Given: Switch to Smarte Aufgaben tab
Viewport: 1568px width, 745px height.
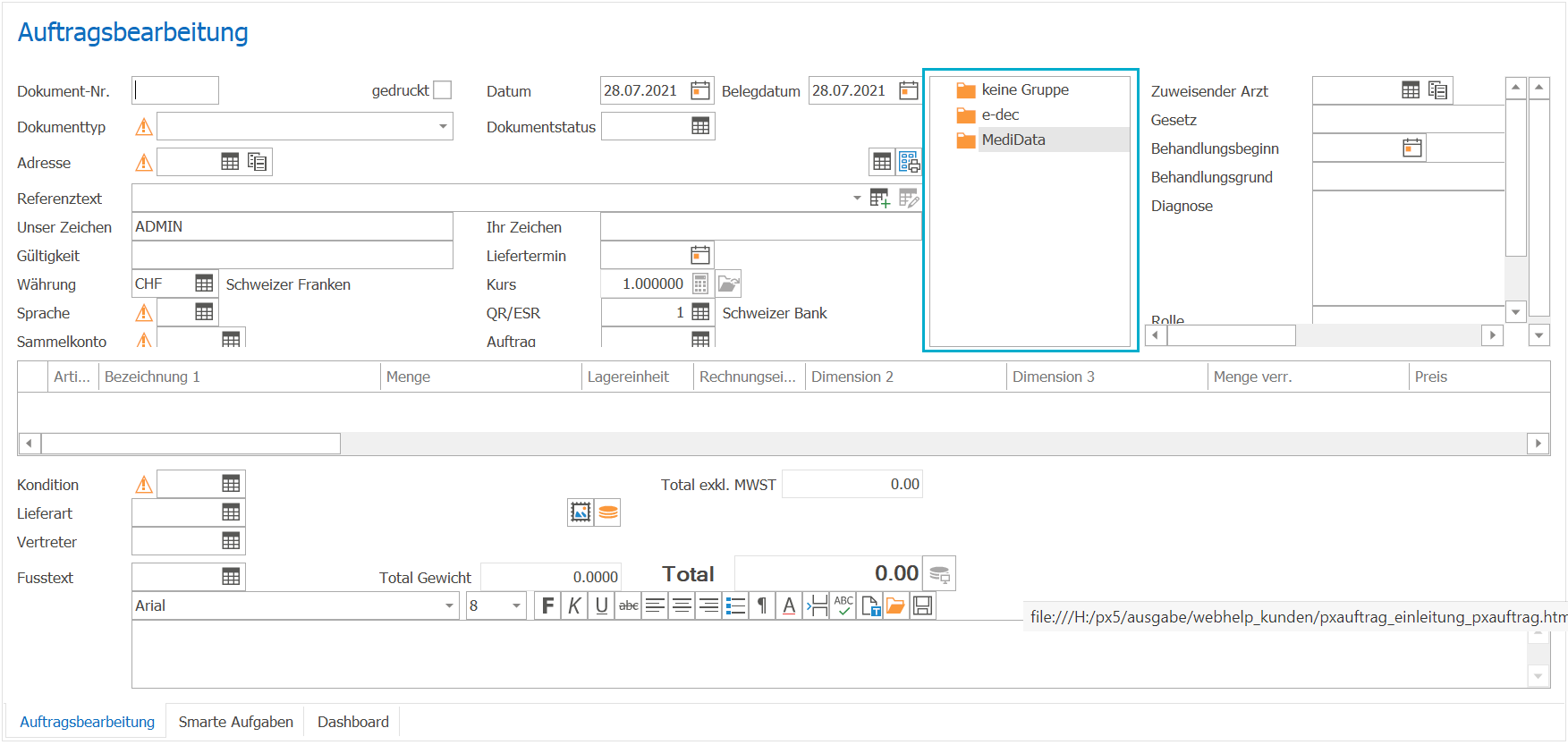Looking at the screenshot, I should (235, 722).
